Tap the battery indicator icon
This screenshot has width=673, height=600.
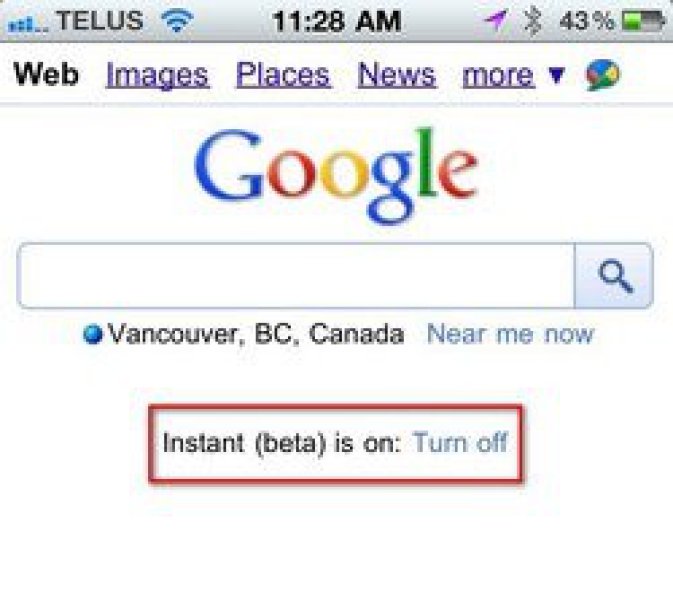pos(643,20)
